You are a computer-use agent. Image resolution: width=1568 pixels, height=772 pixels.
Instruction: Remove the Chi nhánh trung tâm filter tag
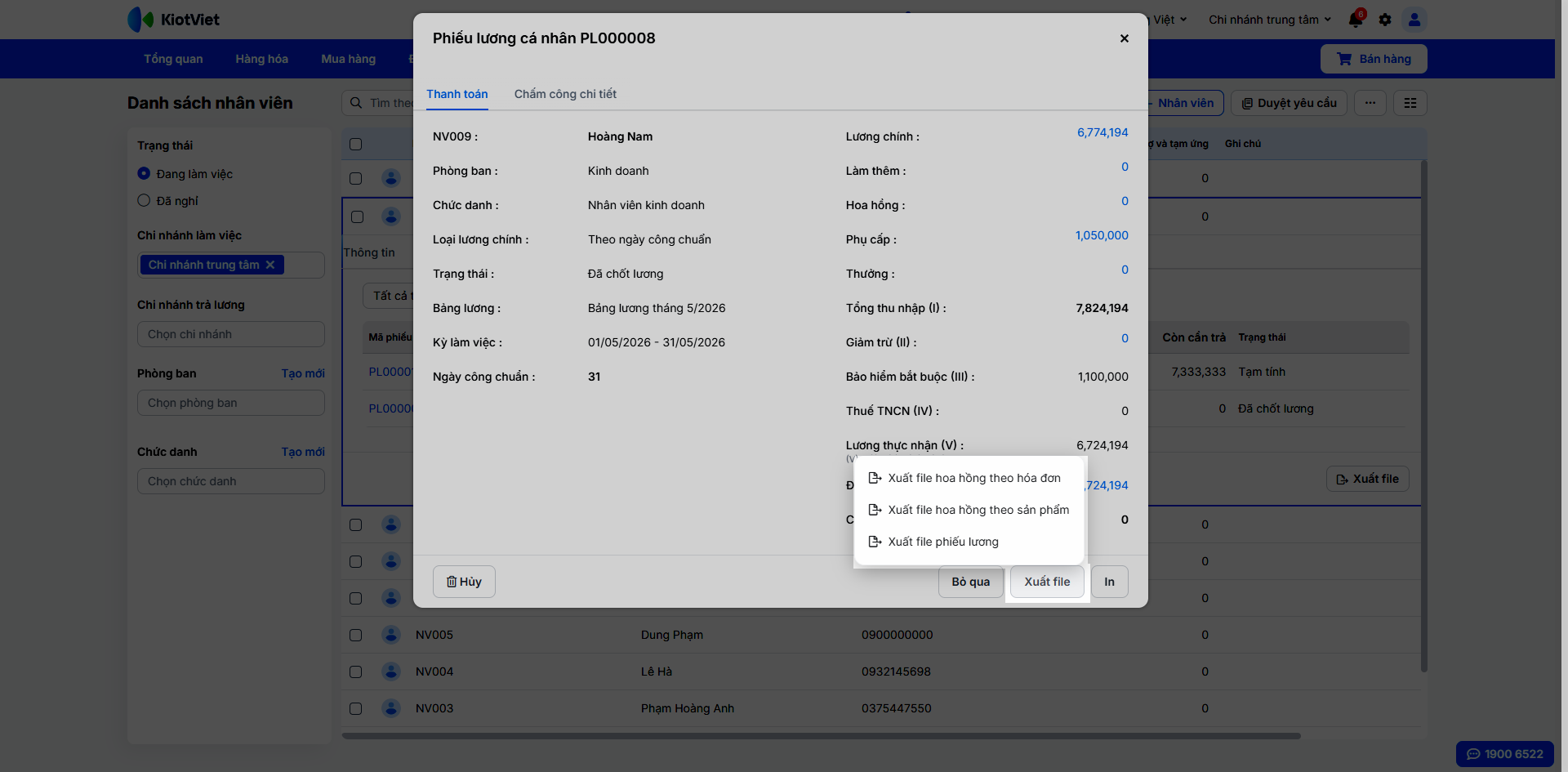point(270,265)
